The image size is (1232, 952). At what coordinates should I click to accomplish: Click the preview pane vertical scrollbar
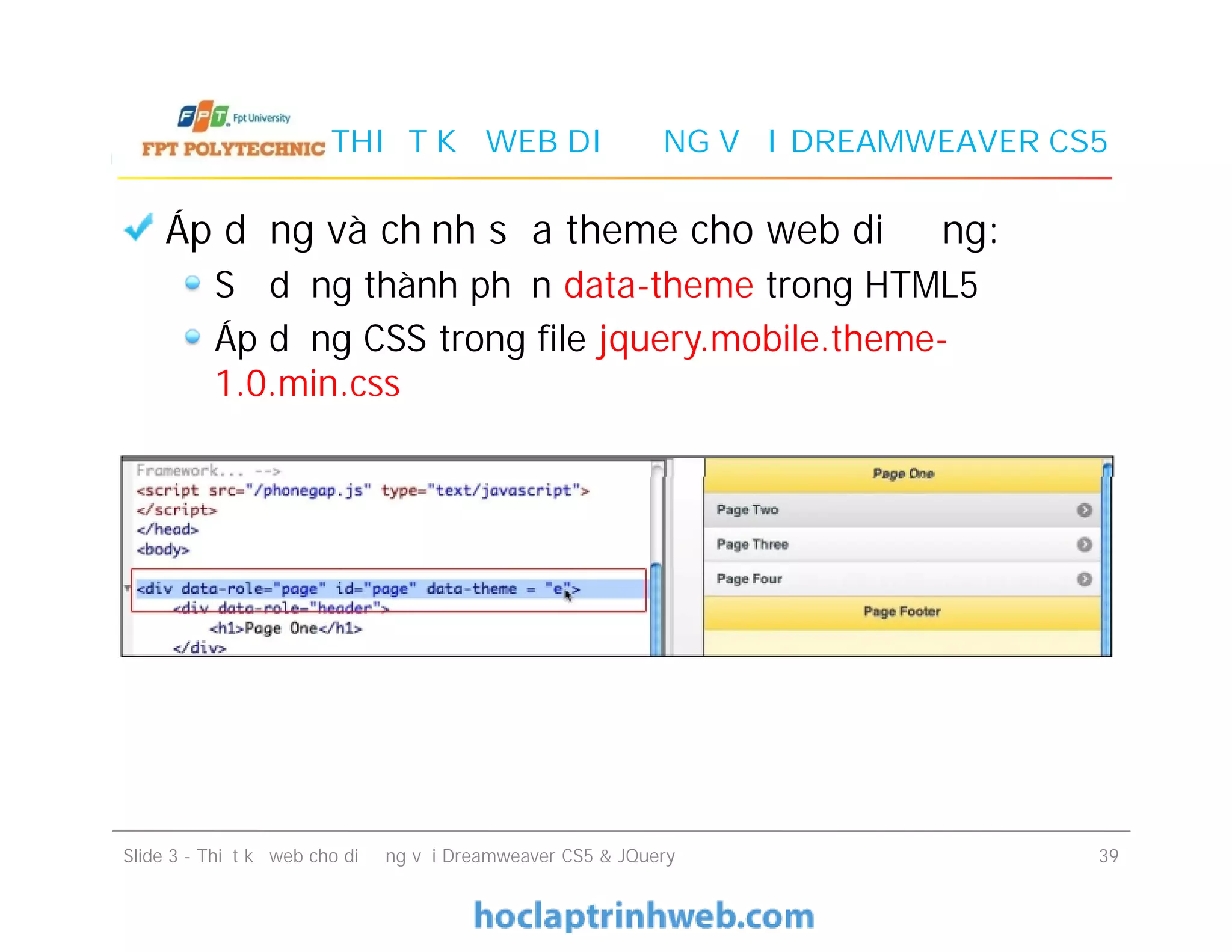(x=1106, y=557)
